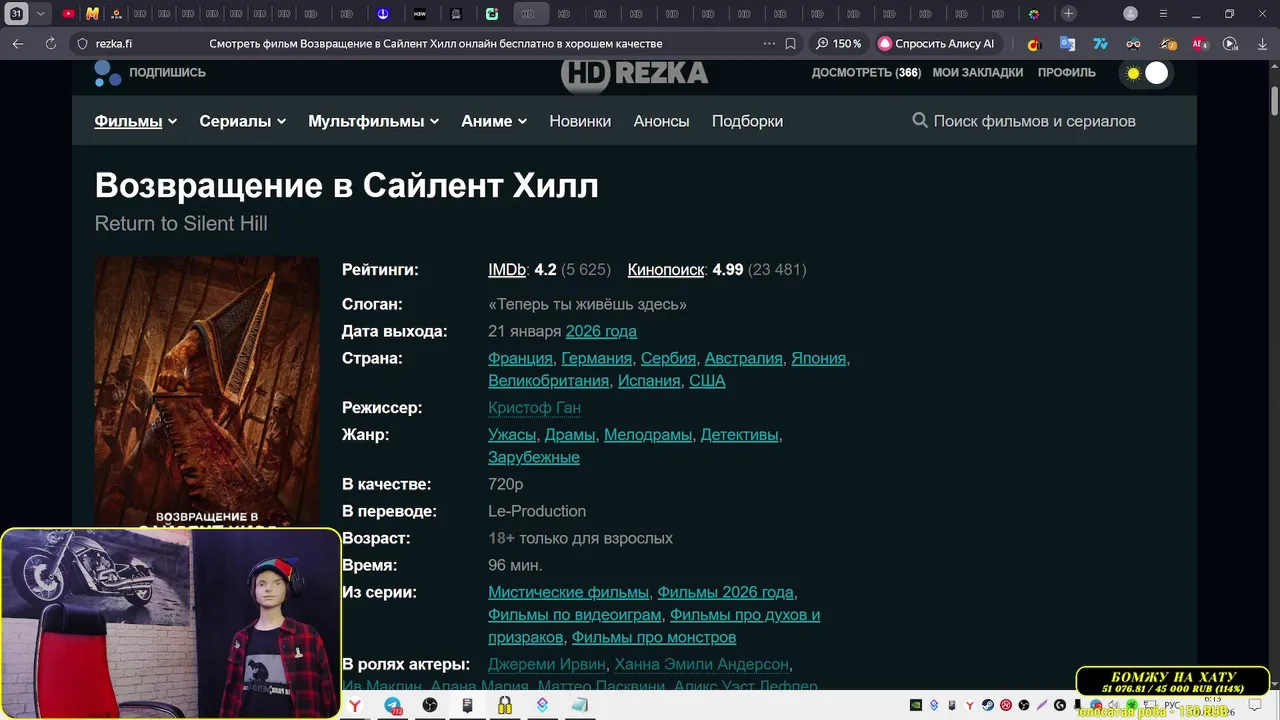Open the Мелодрамы genre
The height and width of the screenshot is (720, 1280).
point(648,435)
